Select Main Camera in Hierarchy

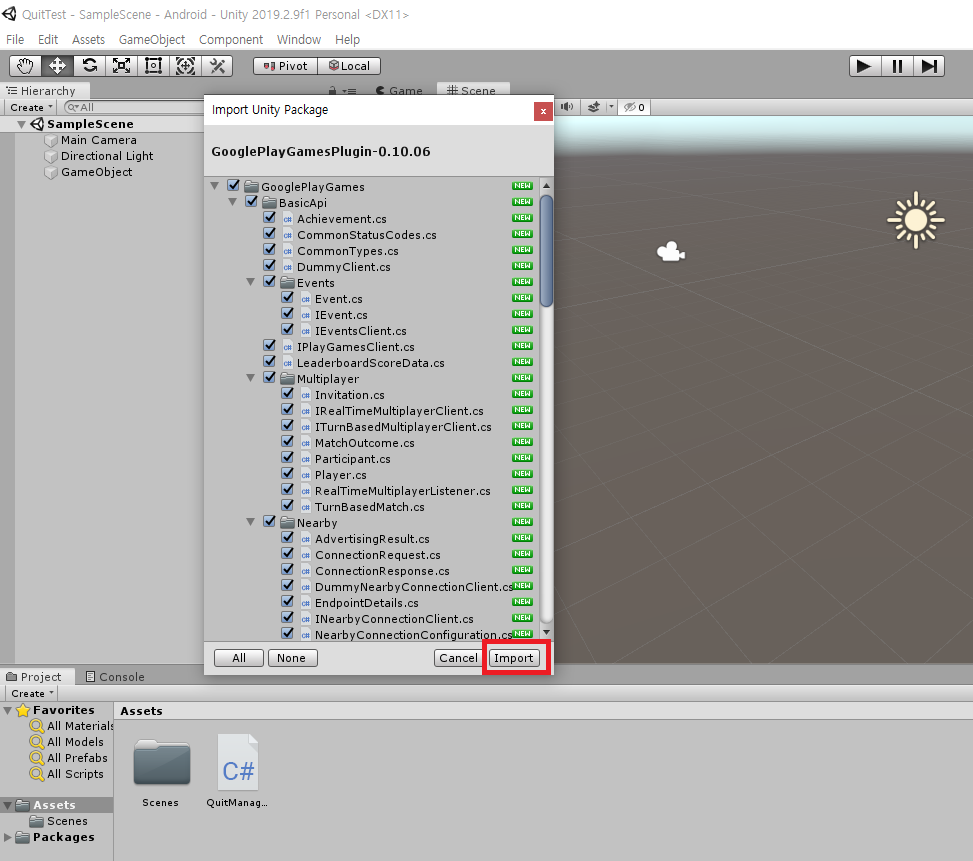[x=99, y=140]
